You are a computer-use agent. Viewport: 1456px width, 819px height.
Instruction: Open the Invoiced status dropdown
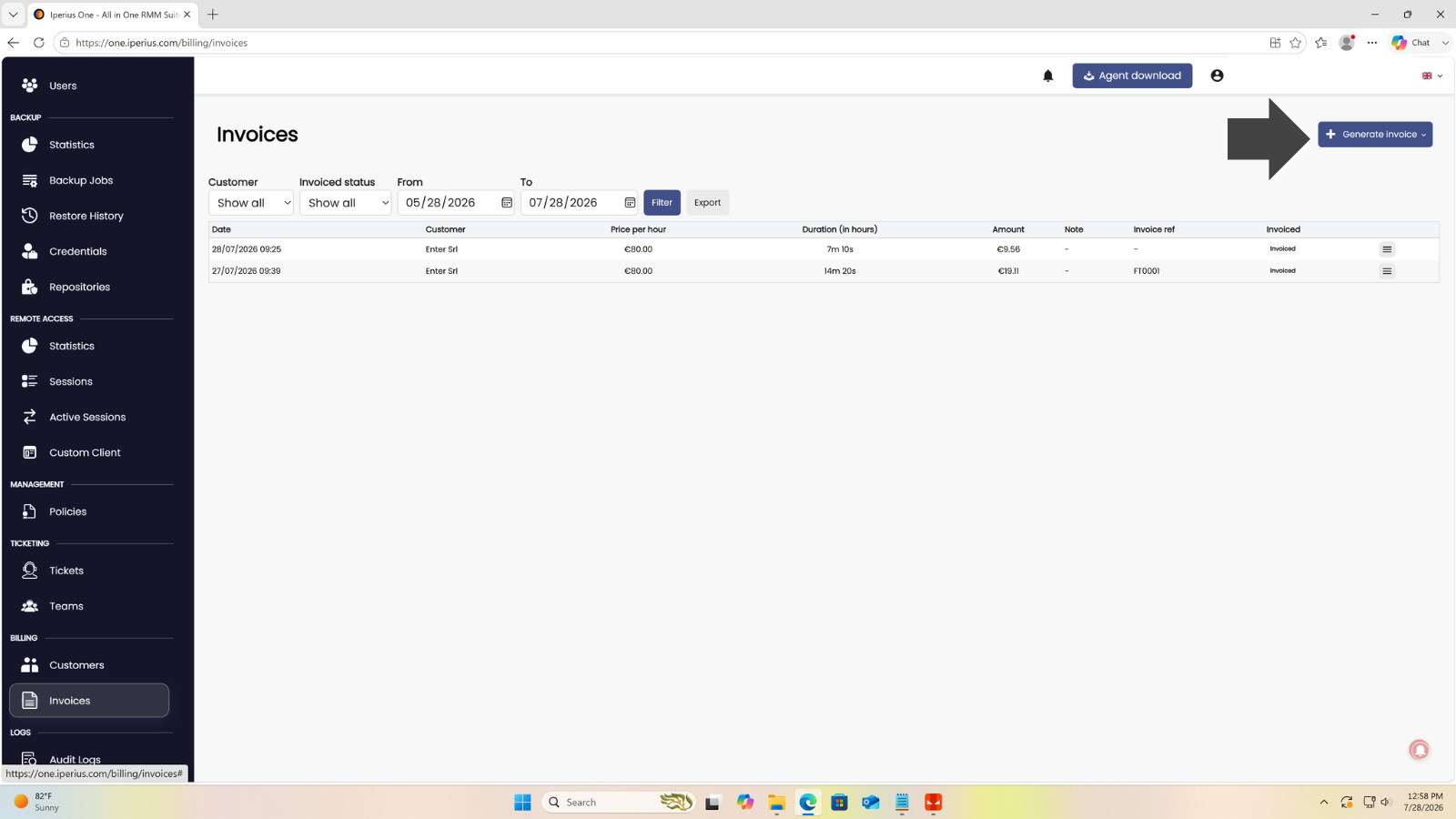pos(345,203)
